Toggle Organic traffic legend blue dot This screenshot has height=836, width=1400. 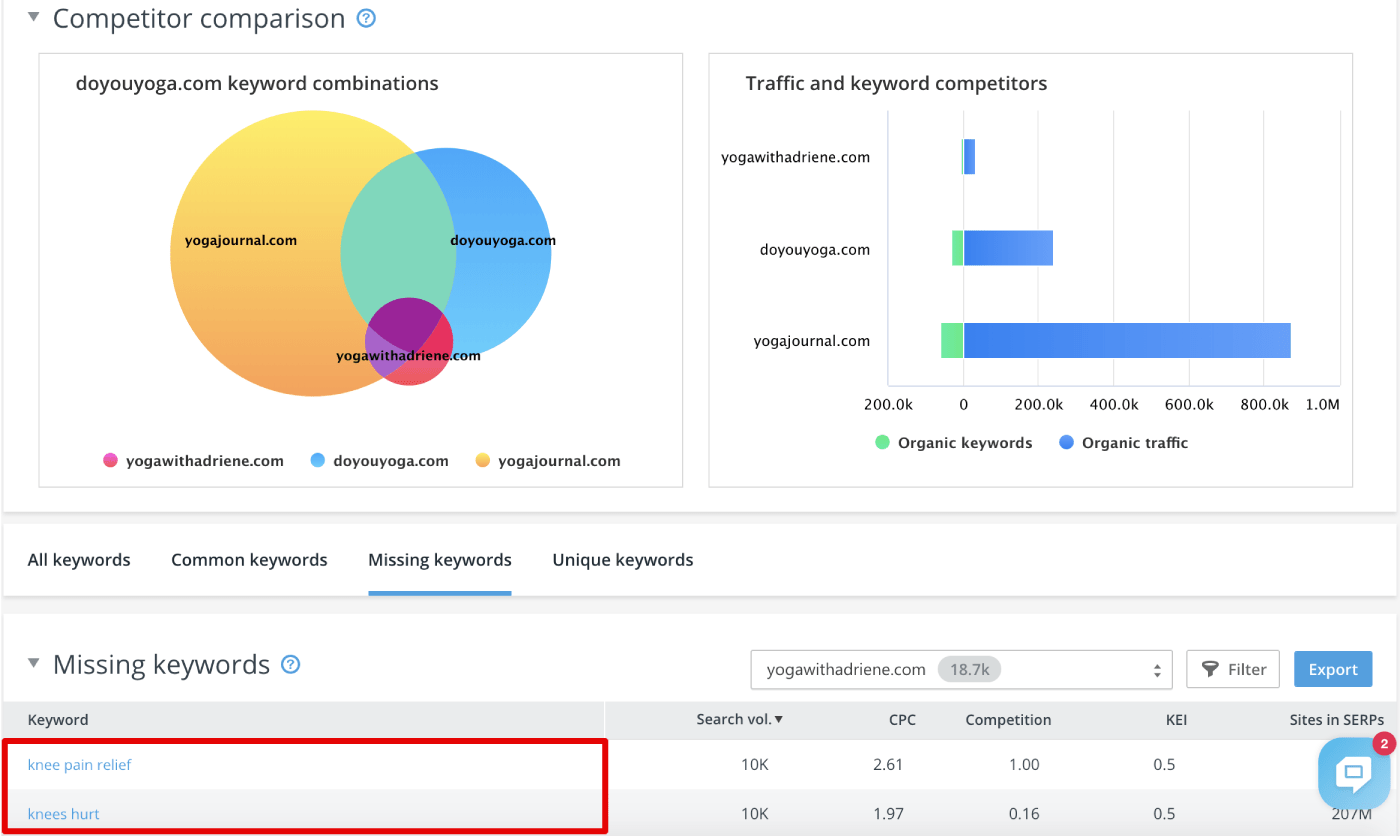[1066, 442]
